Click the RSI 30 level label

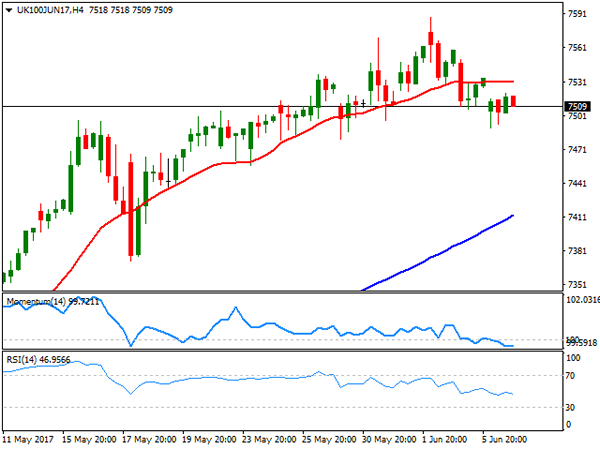coord(571,408)
